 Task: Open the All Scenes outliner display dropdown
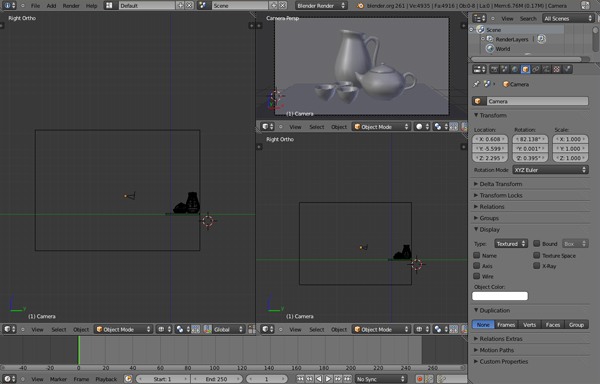568,18
